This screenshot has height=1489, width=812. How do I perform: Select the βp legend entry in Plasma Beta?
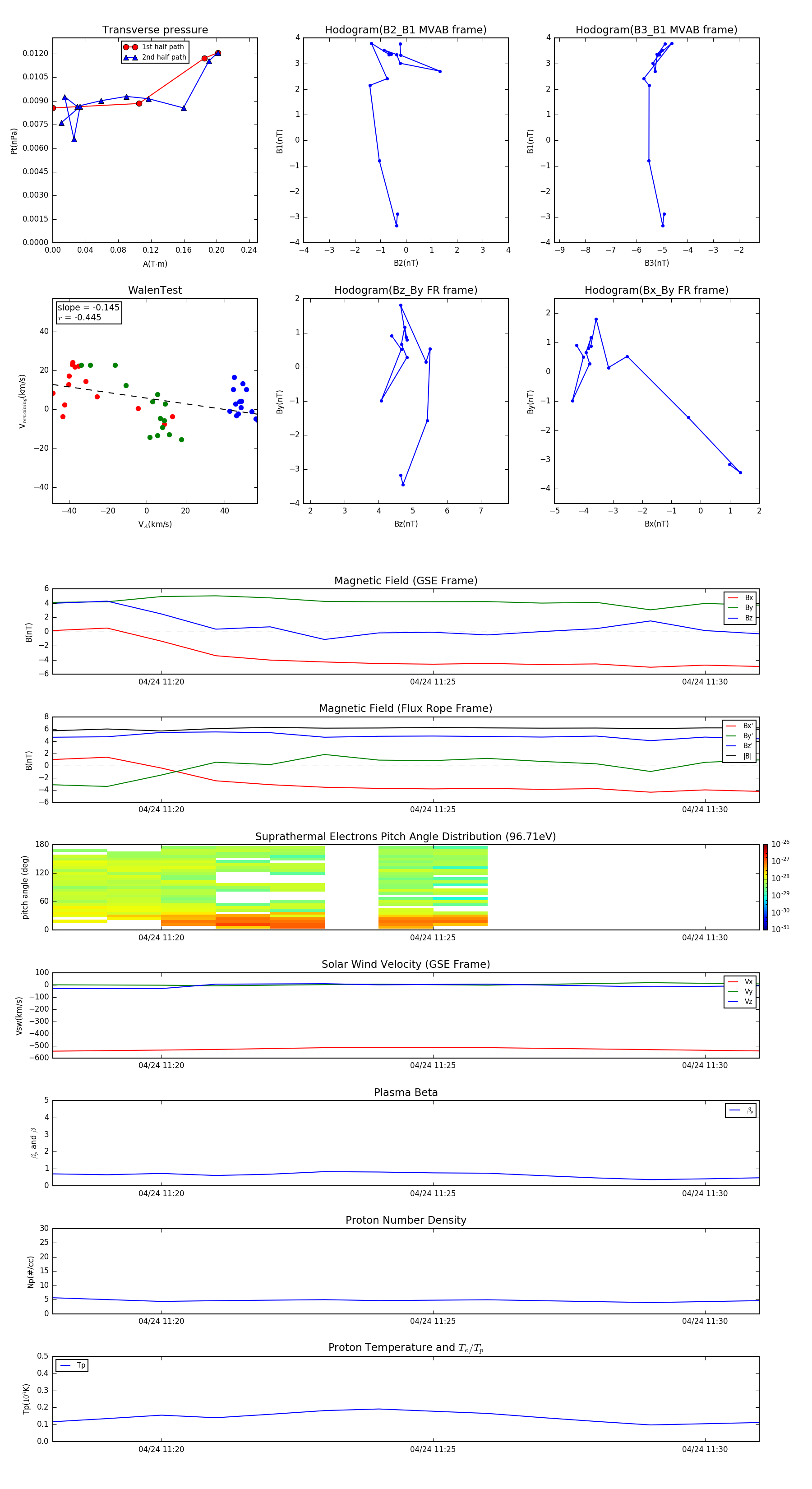[x=741, y=1110]
